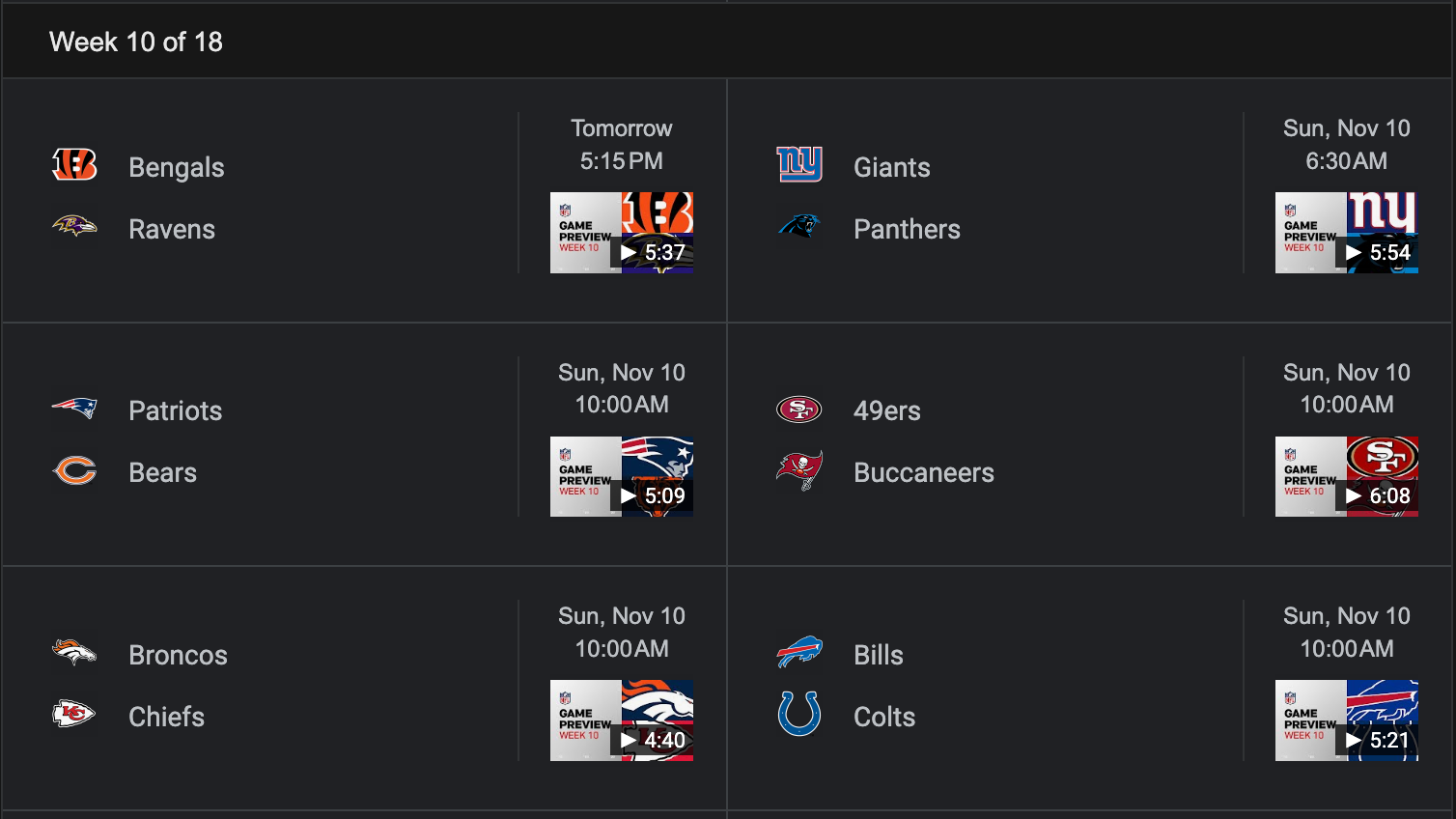Click the Panthers team logo

[799, 228]
